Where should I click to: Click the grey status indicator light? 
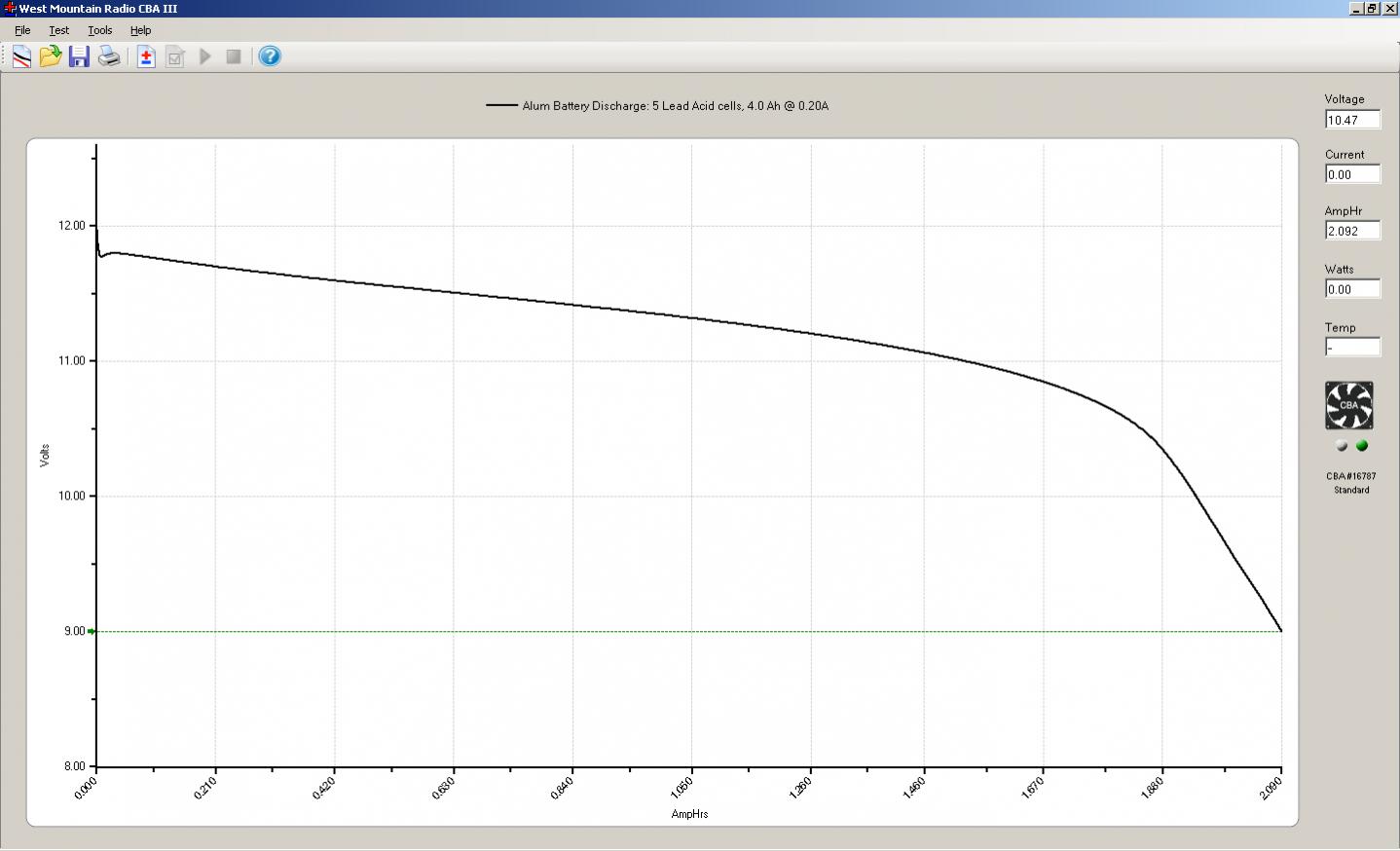(1342, 446)
